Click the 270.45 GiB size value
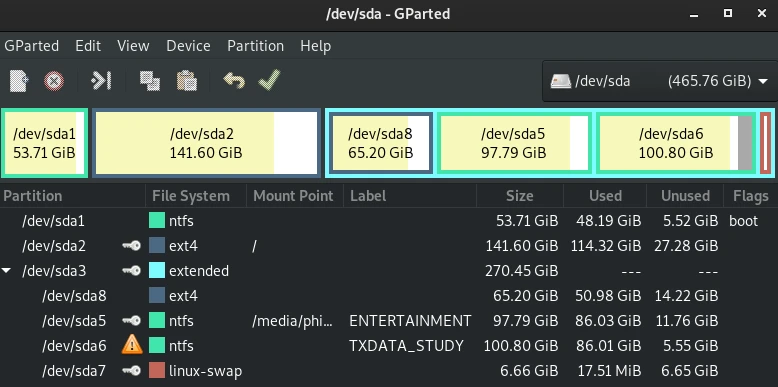The image size is (778, 387). point(521,271)
